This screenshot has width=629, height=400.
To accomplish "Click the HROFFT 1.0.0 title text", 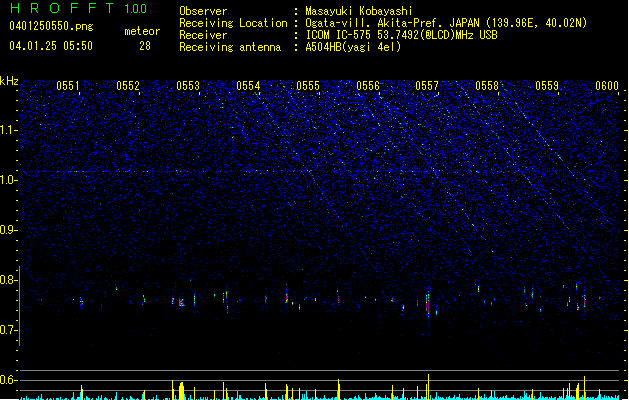I will pos(79,8).
